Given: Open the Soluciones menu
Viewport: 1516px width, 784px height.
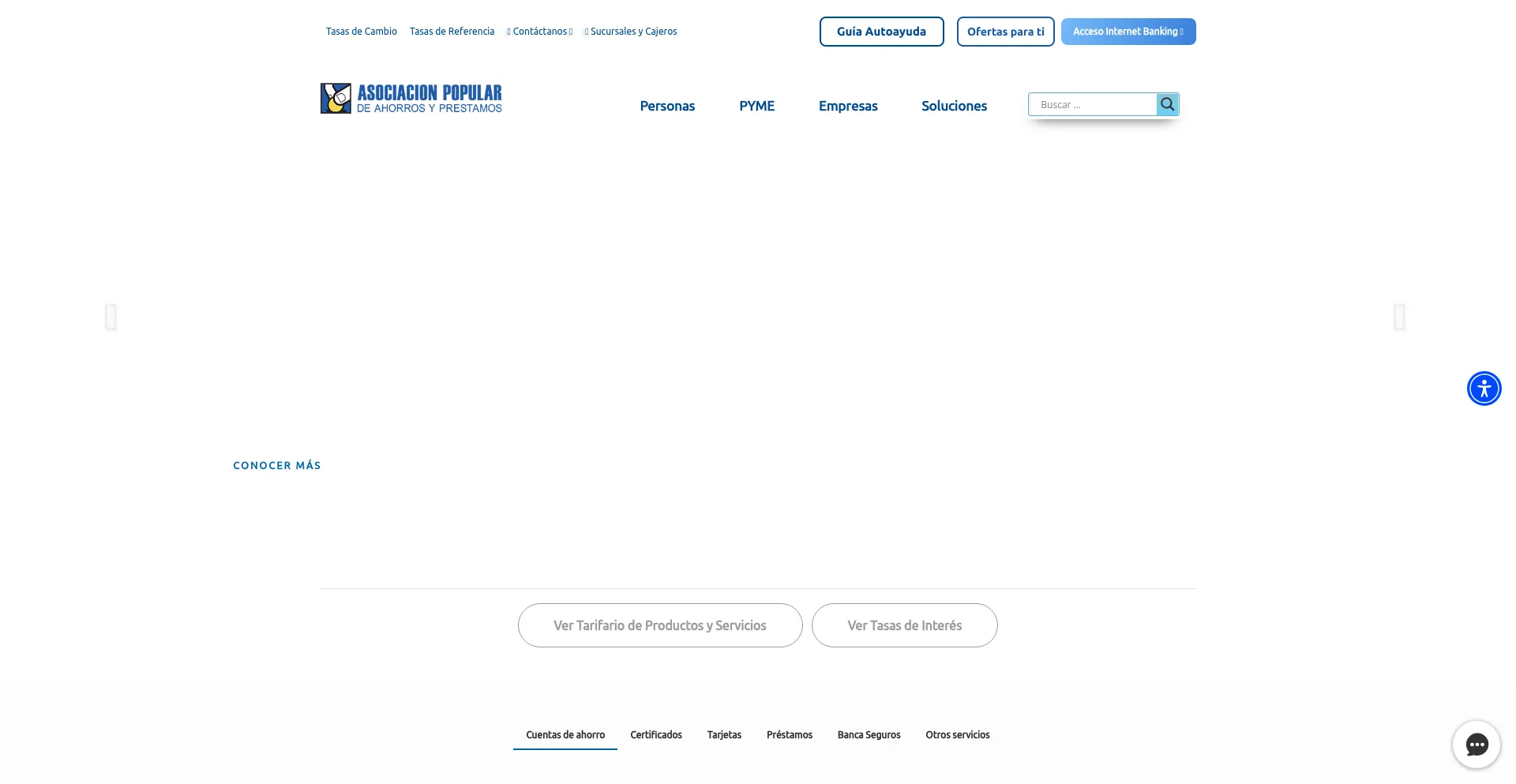Looking at the screenshot, I should pos(954,106).
